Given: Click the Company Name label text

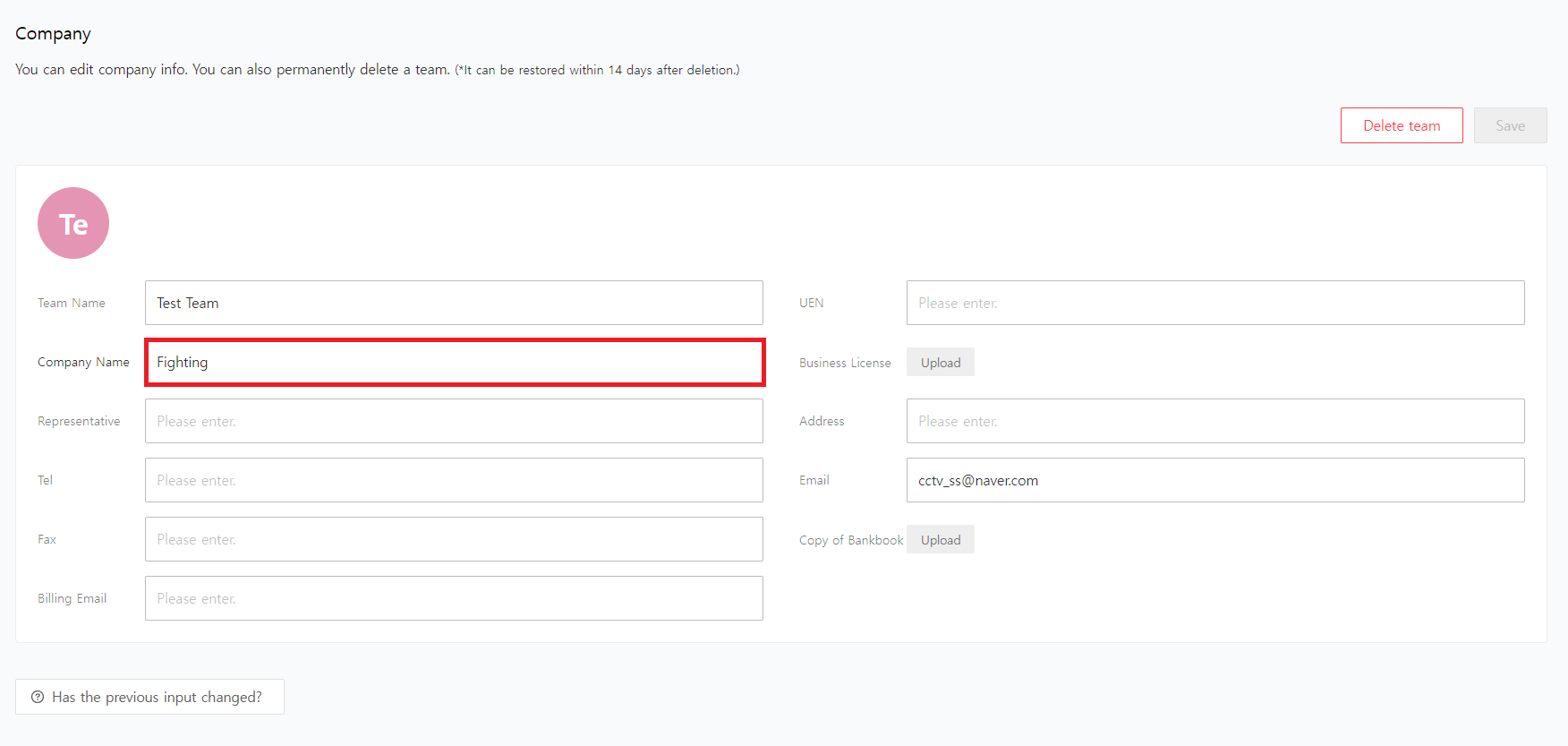Looking at the screenshot, I should (83, 362).
